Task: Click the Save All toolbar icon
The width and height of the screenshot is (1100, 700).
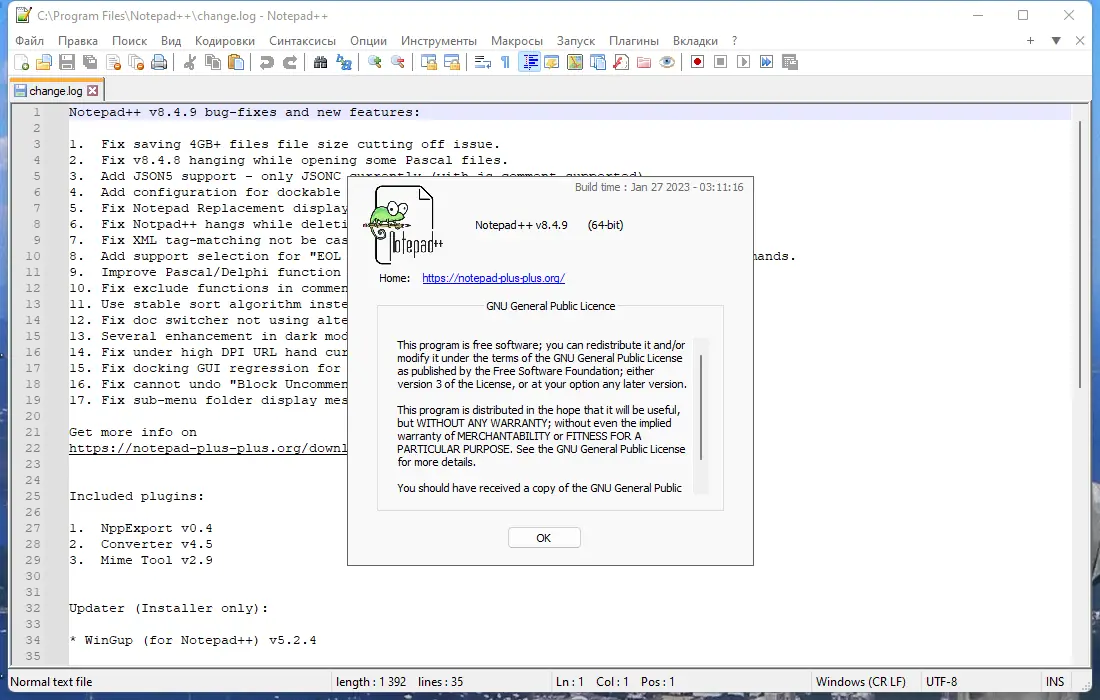Action: pyautogui.click(x=90, y=62)
